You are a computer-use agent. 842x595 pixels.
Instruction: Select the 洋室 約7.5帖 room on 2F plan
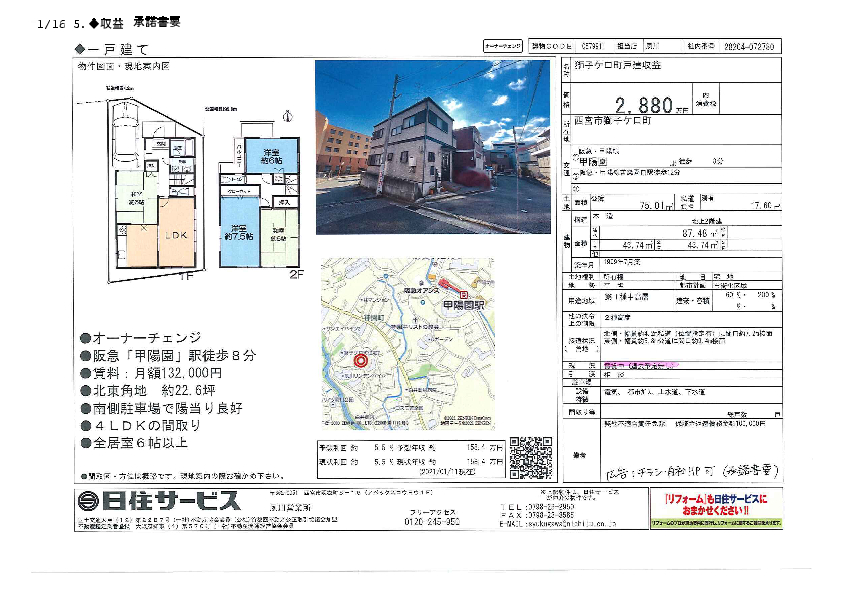point(239,232)
